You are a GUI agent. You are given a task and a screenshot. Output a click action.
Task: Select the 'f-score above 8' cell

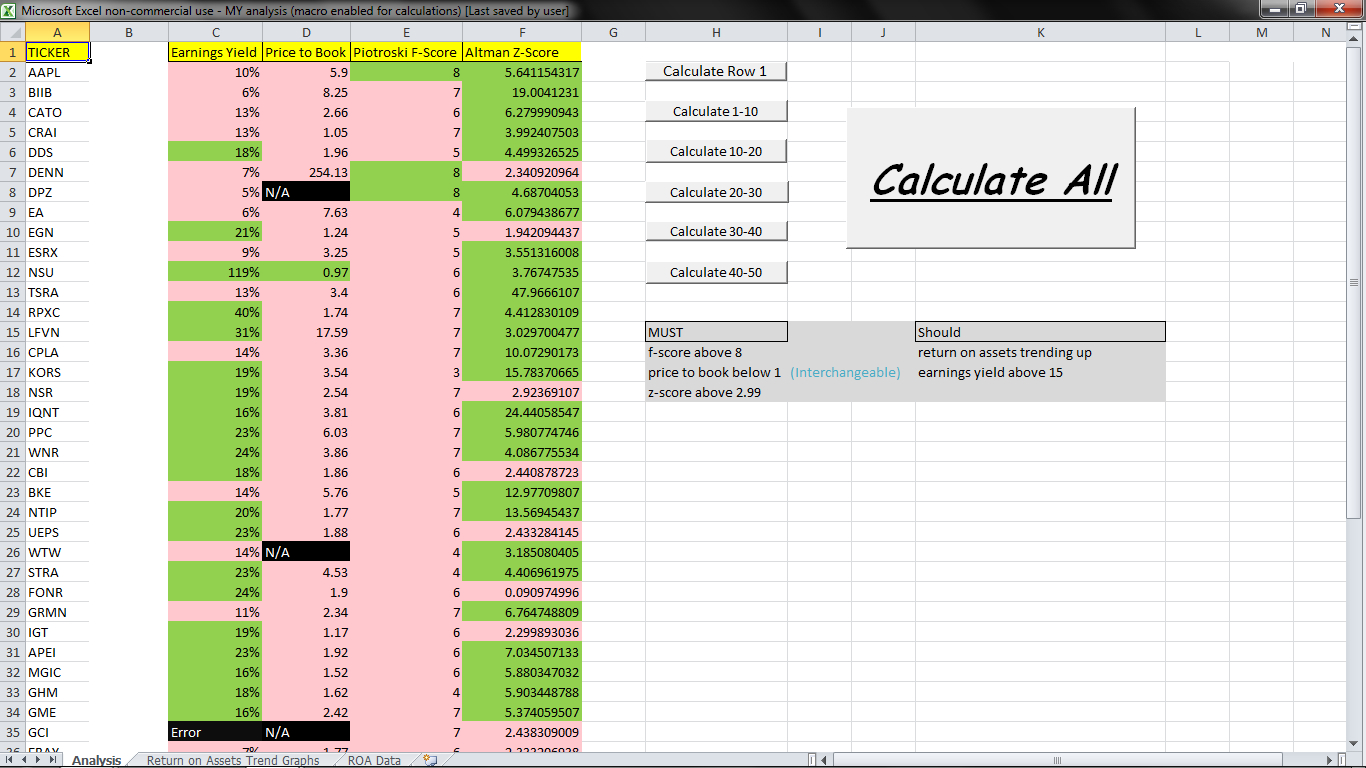716,352
